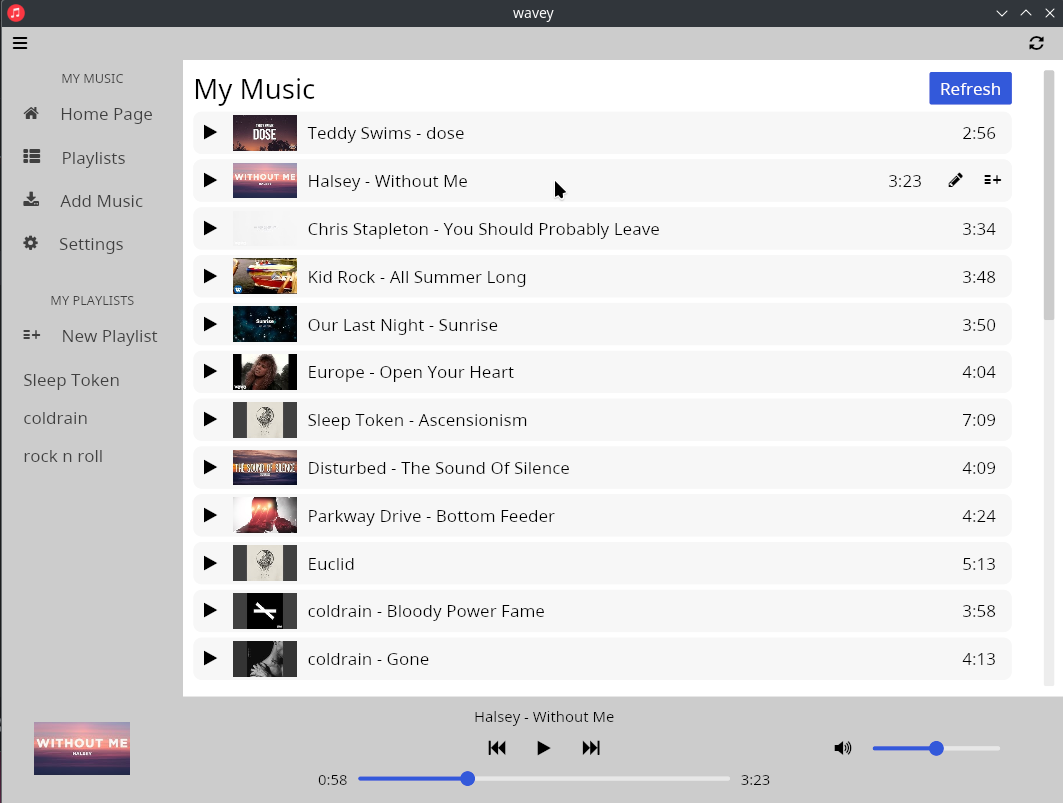Mute audio with the speaker icon
1063x803 pixels.
point(843,748)
